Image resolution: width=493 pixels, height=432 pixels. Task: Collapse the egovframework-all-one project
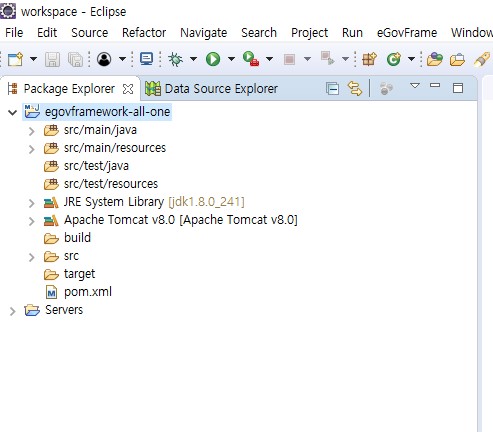[13, 112]
